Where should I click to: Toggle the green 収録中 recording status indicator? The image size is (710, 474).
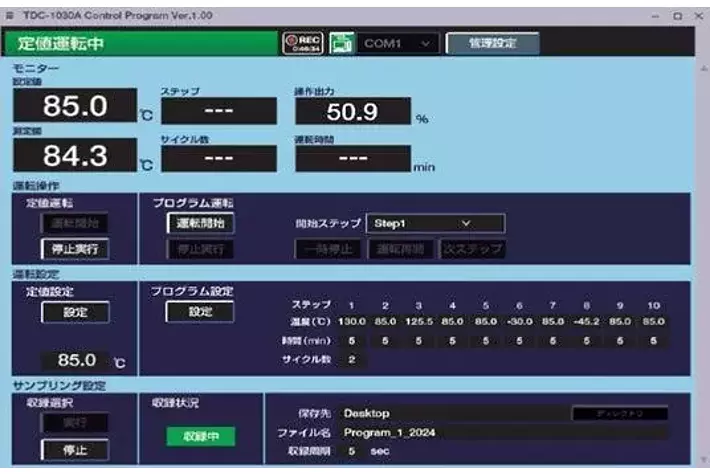click(201, 436)
